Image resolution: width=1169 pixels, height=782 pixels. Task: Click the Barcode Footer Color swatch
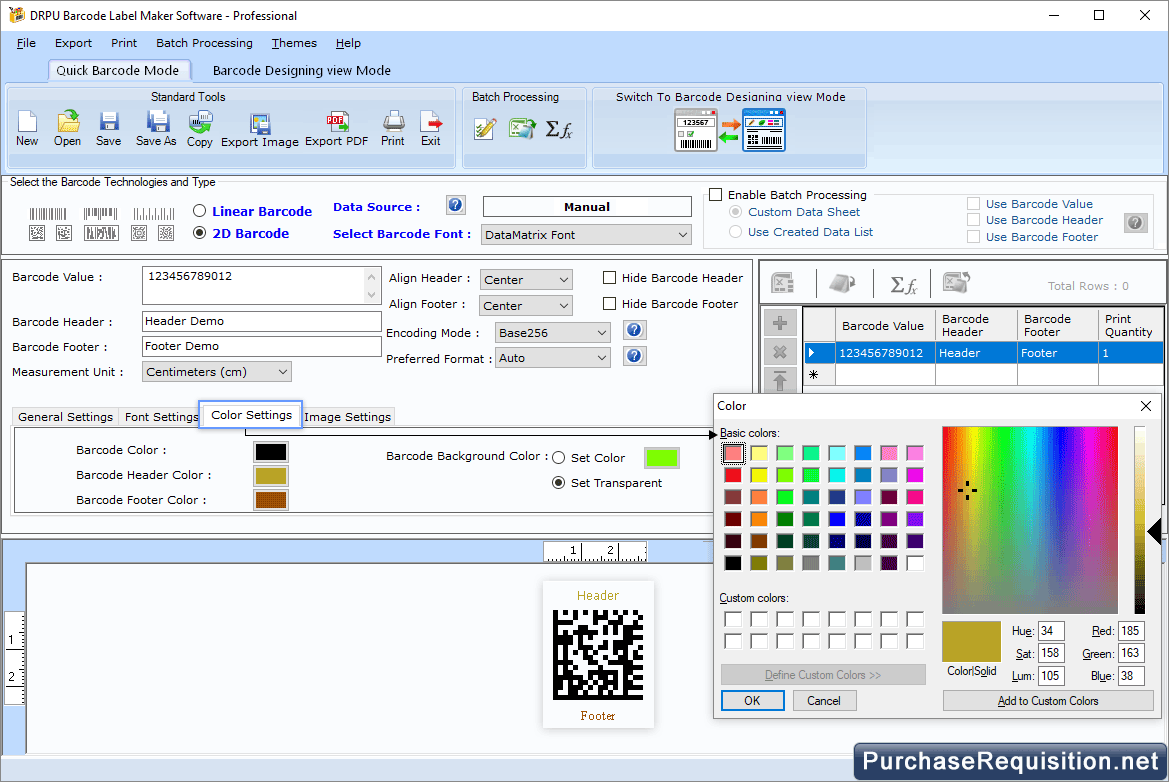[270, 500]
